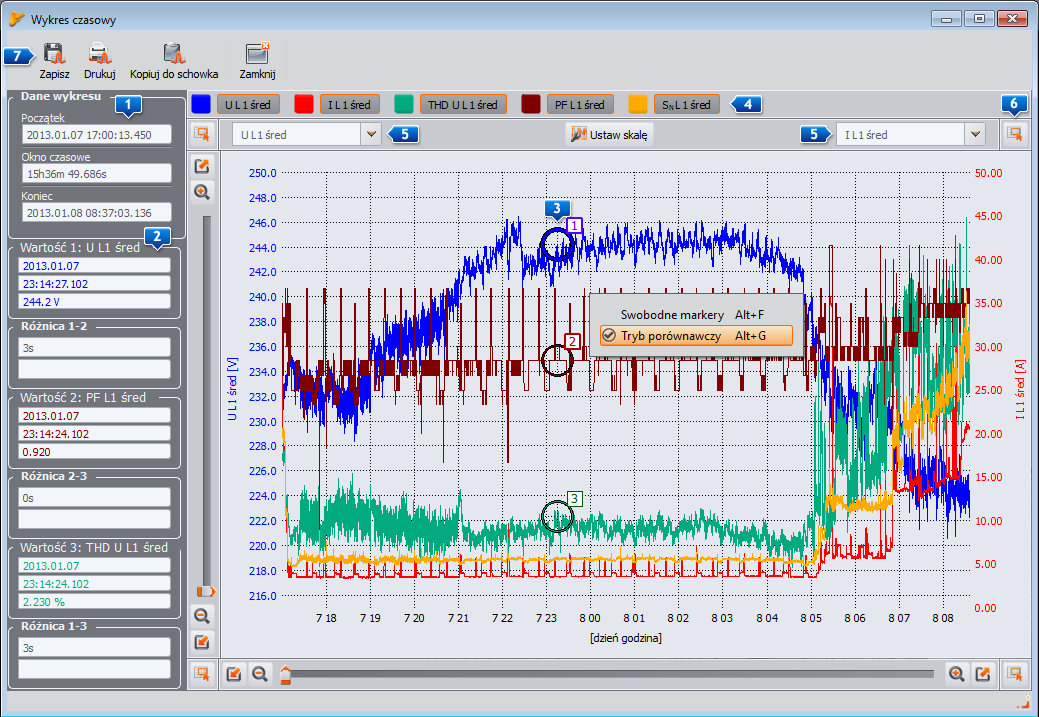Click red color swatch for I L1 śred
The width and height of the screenshot is (1039, 717).
coord(303,105)
